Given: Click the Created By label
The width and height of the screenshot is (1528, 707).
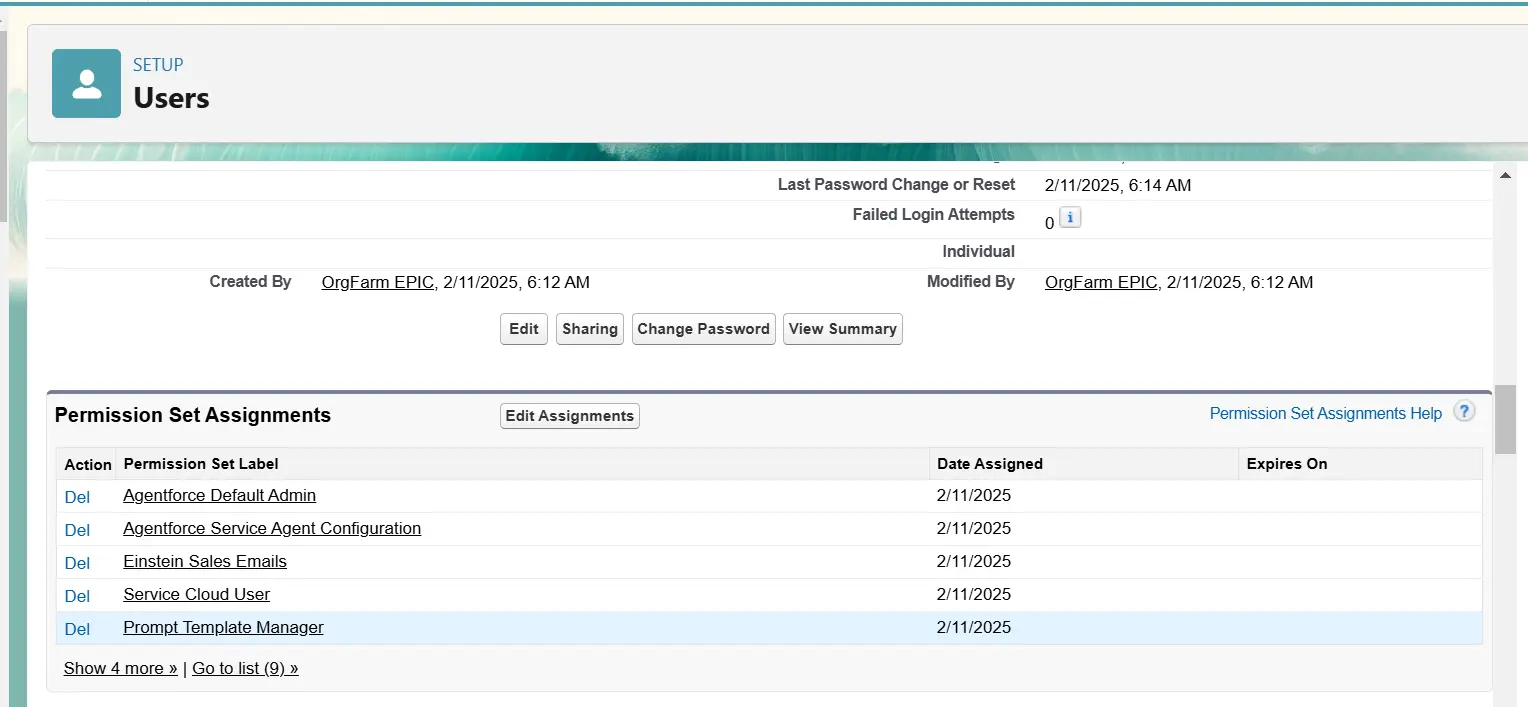Looking at the screenshot, I should 251,282.
